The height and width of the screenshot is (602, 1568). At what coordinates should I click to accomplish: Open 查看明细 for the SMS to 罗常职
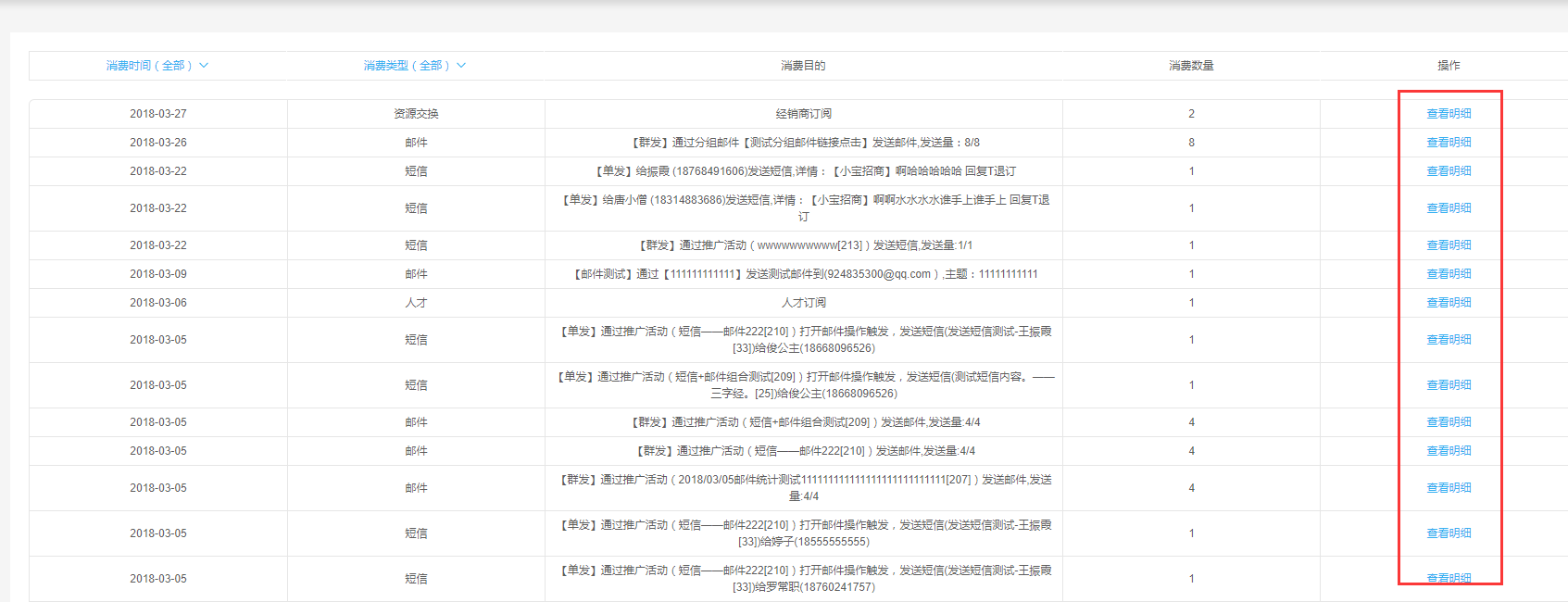coord(1449,579)
